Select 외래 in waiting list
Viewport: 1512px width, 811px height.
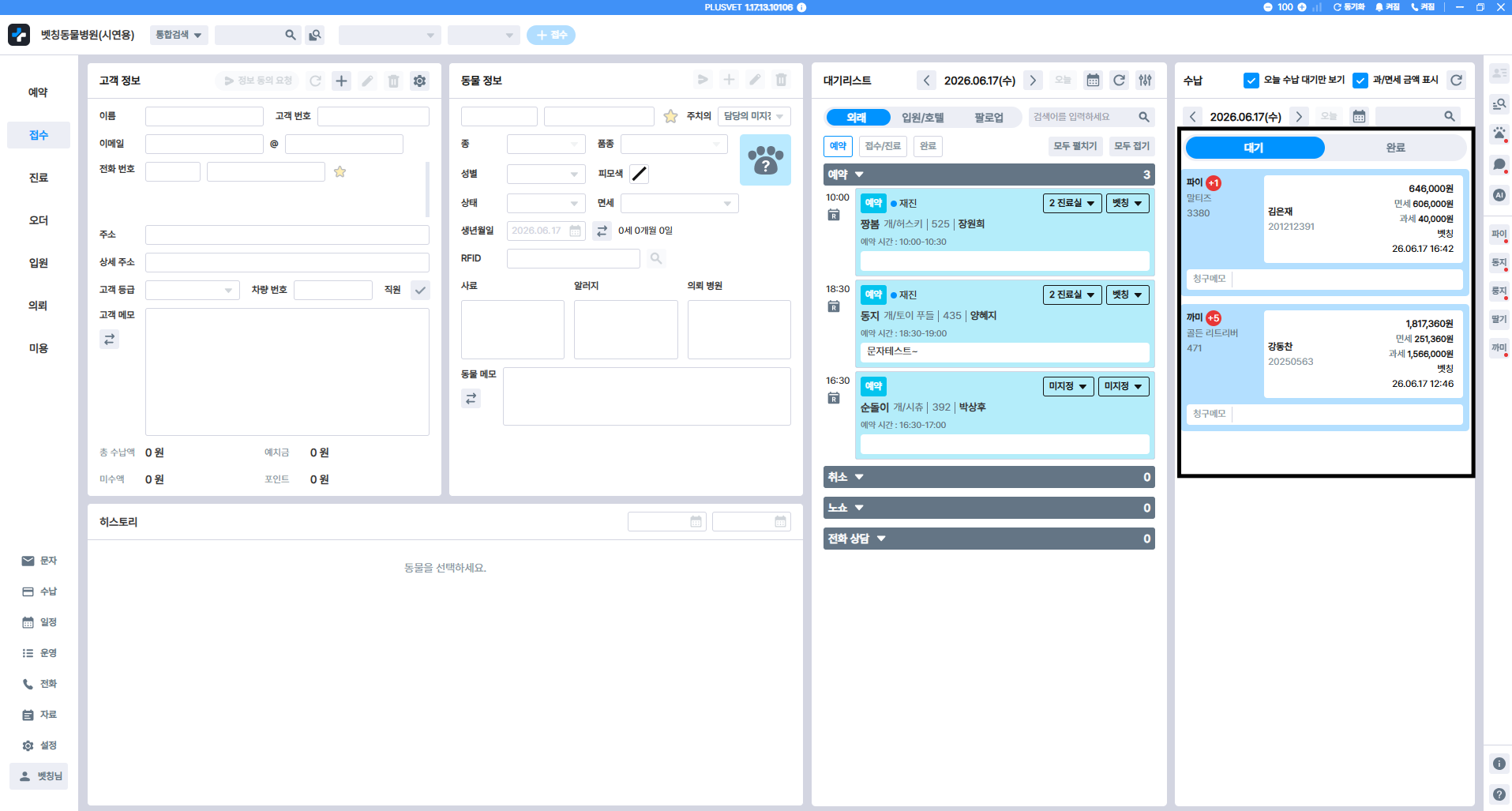(857, 118)
